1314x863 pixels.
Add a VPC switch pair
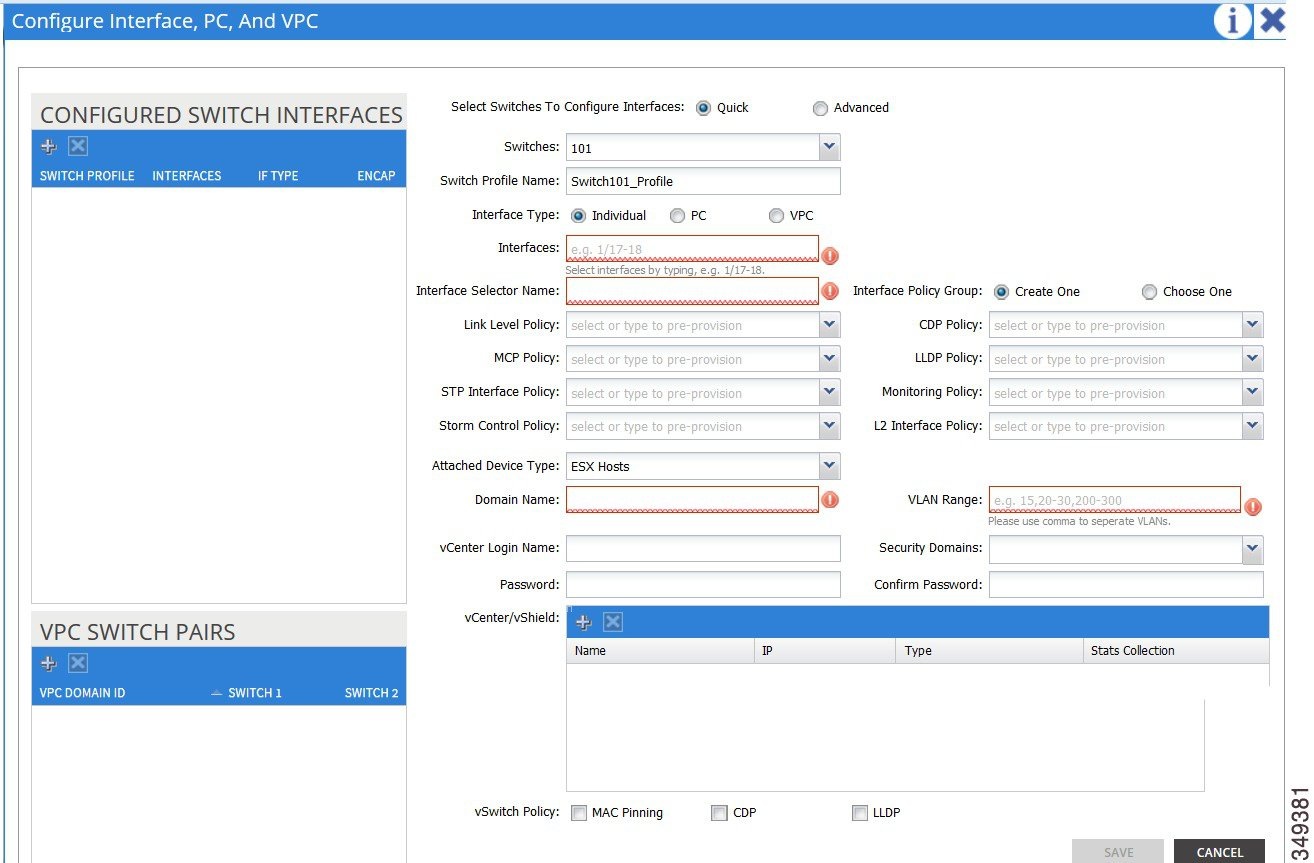(x=47, y=662)
